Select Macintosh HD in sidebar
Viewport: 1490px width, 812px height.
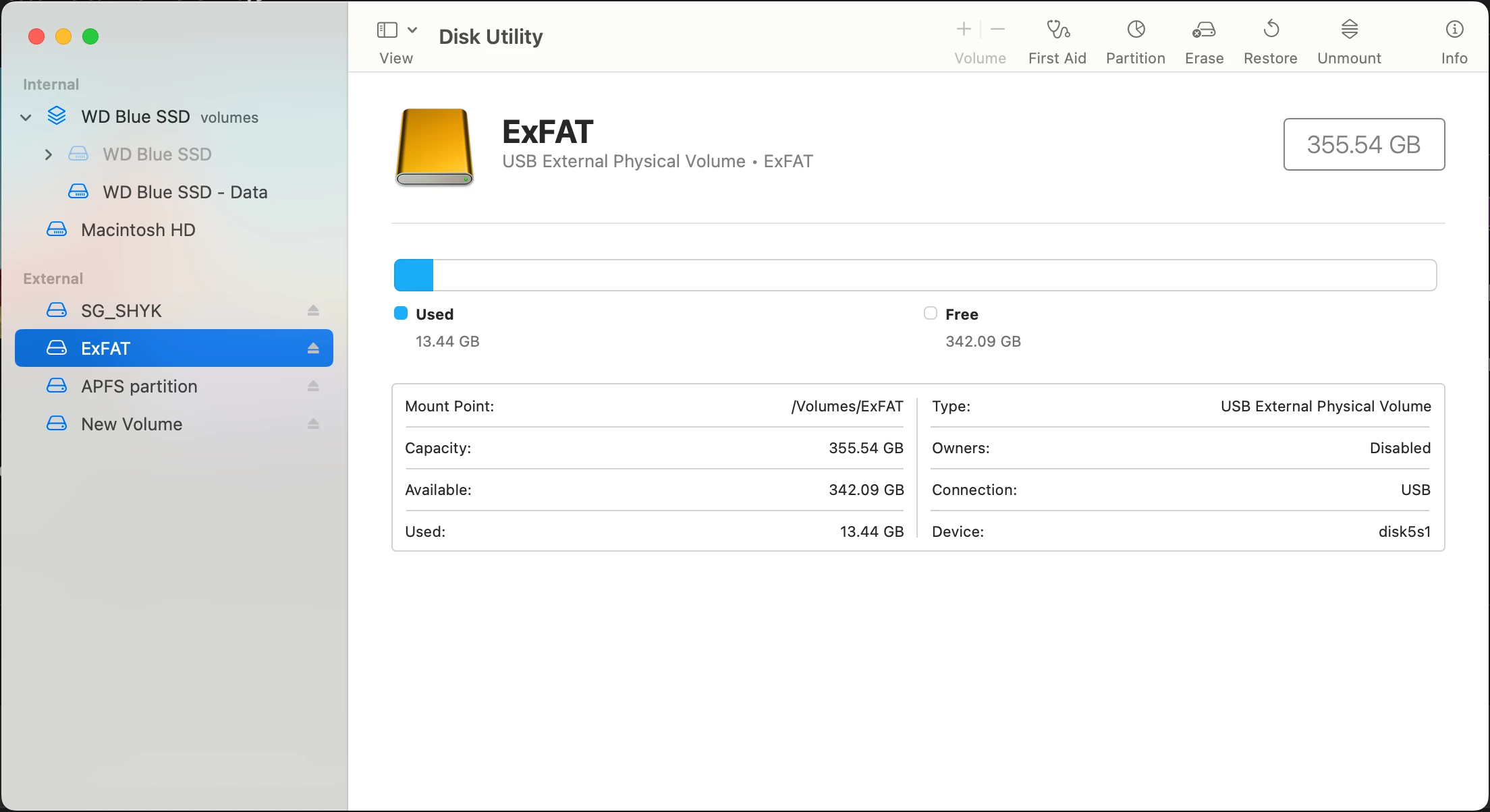click(x=138, y=230)
